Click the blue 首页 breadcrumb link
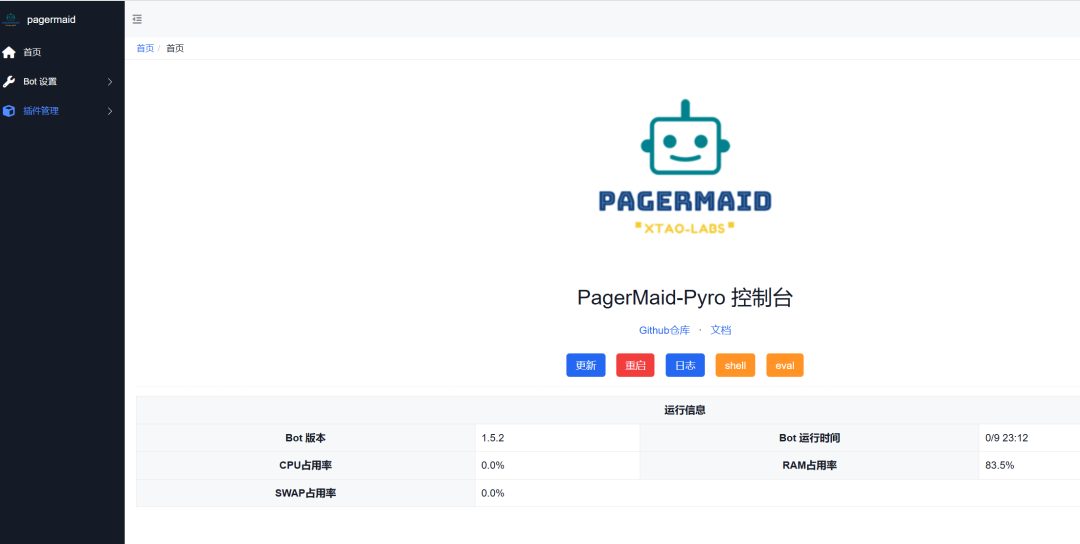 (145, 48)
